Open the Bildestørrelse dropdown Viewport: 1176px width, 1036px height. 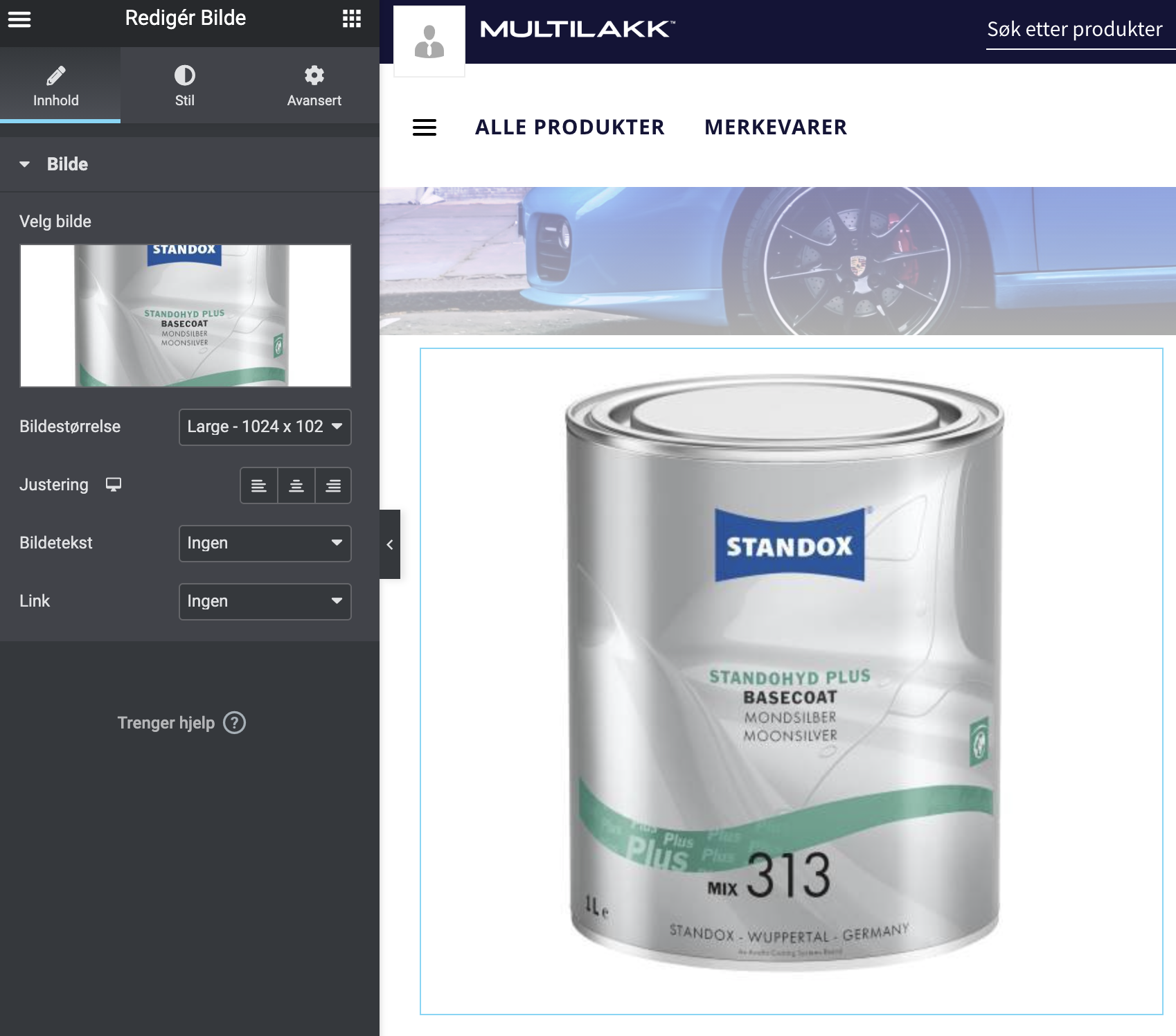[265, 427]
